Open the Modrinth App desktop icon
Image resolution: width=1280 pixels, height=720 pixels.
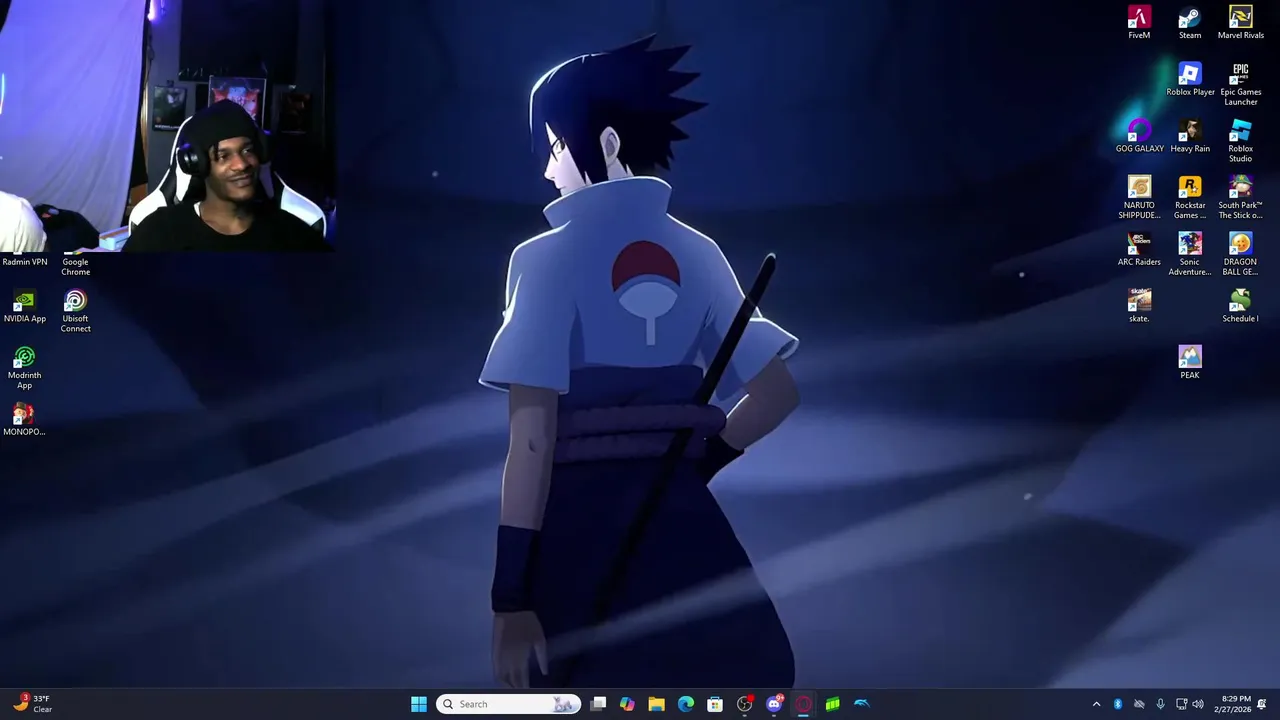point(25,368)
